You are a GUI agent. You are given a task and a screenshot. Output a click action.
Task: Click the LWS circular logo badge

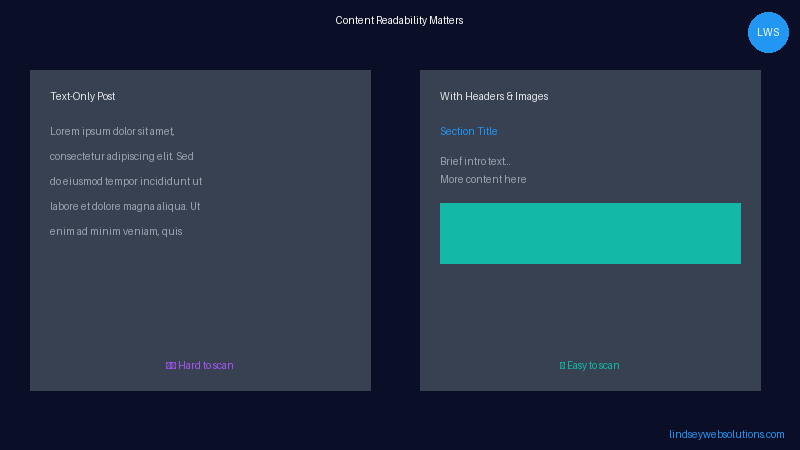click(x=768, y=32)
